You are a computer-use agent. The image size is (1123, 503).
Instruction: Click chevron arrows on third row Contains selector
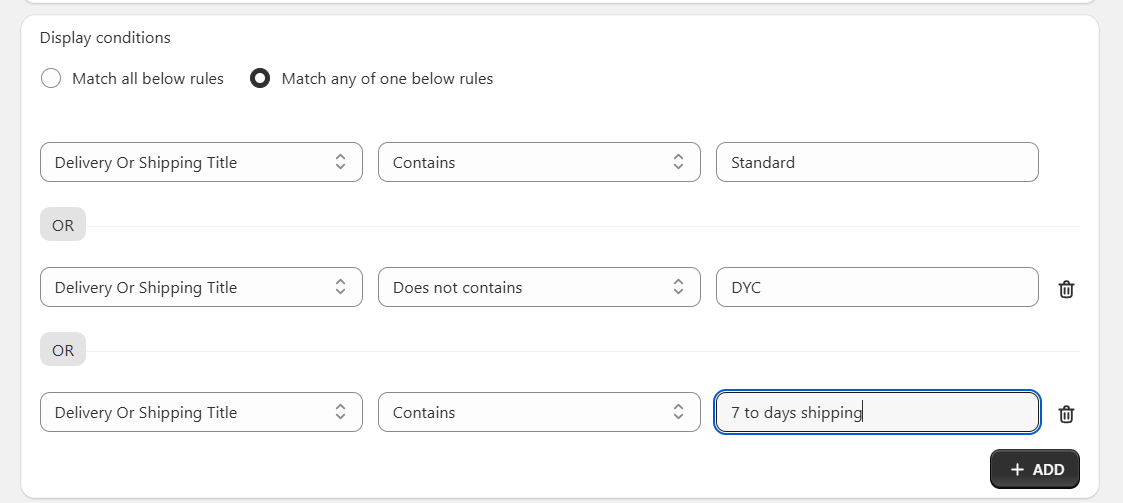(x=678, y=412)
